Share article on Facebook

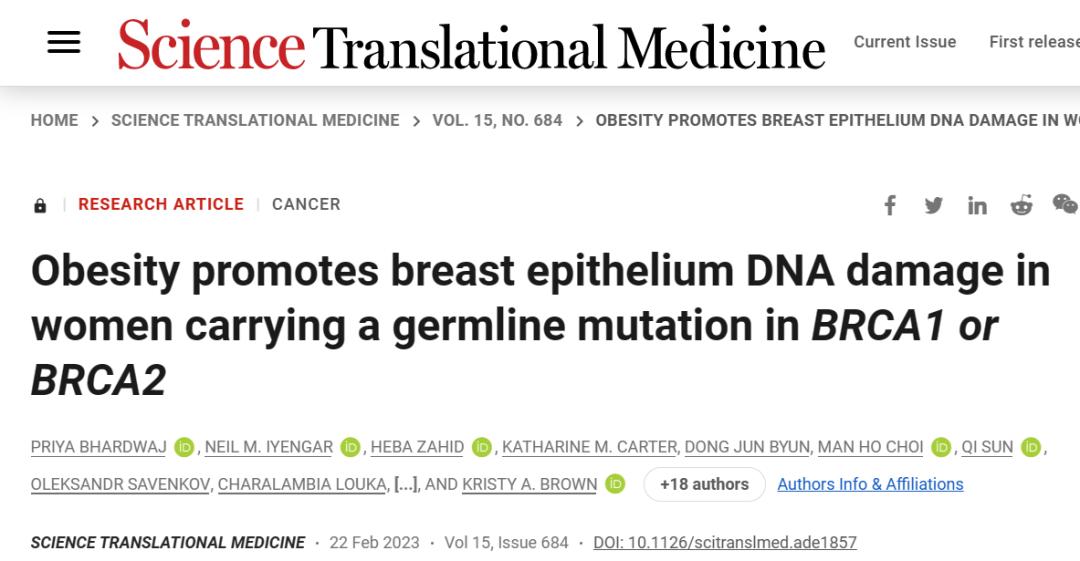point(890,205)
